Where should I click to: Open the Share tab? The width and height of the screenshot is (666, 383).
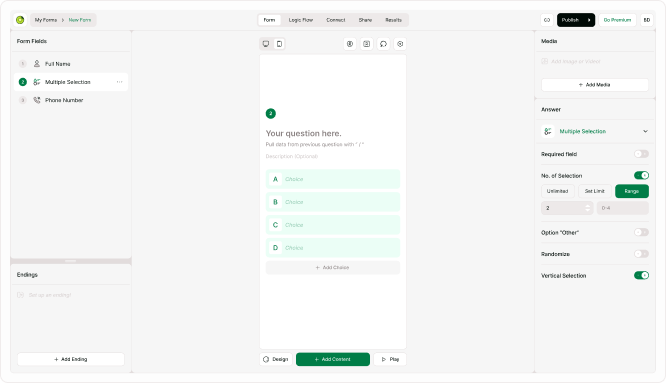pos(365,20)
